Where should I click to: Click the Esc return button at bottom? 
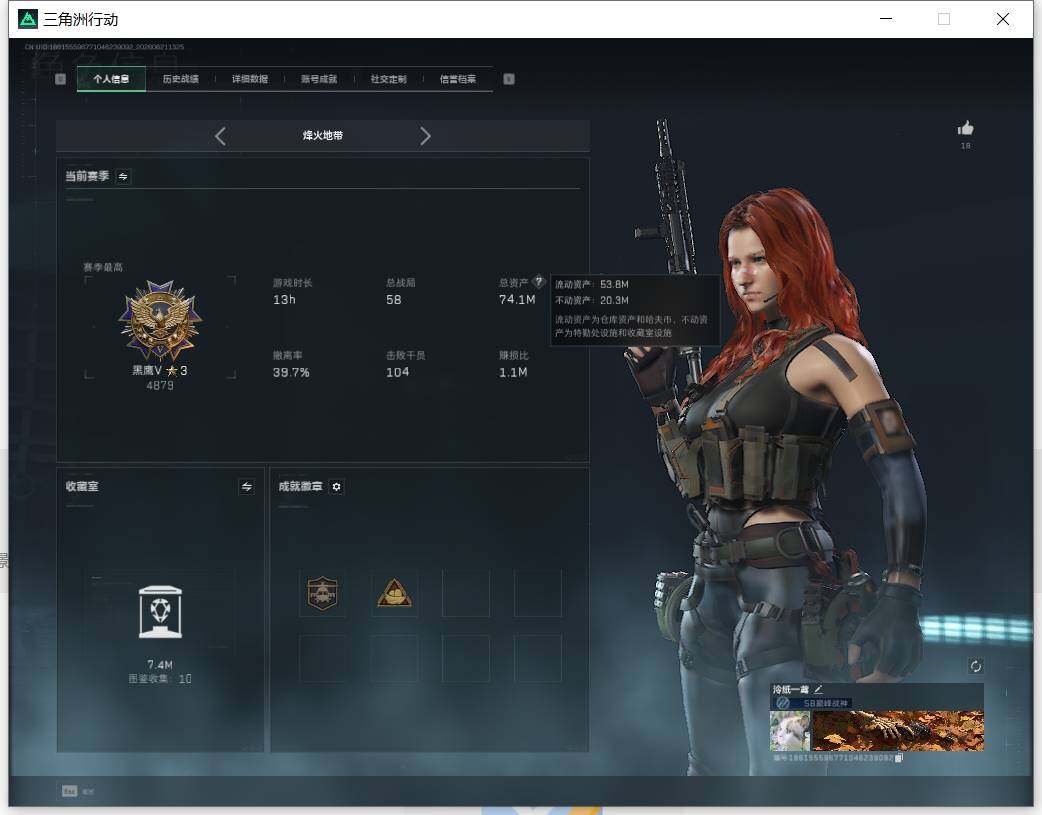pyautogui.click(x=78, y=791)
